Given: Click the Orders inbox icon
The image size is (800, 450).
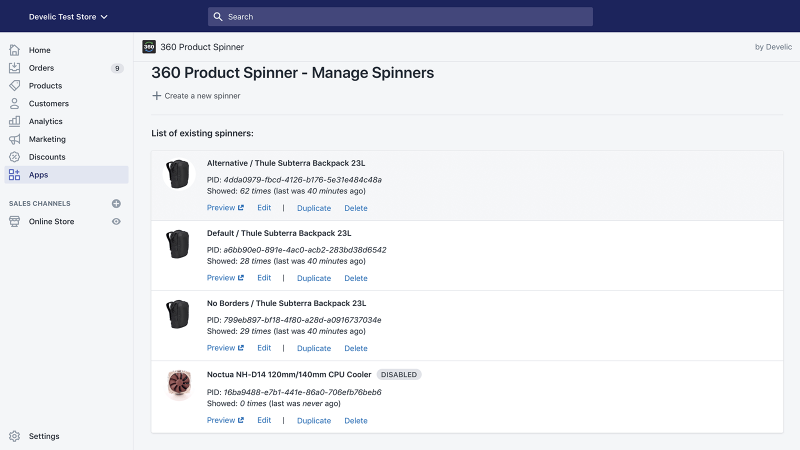Looking at the screenshot, I should click(14, 68).
